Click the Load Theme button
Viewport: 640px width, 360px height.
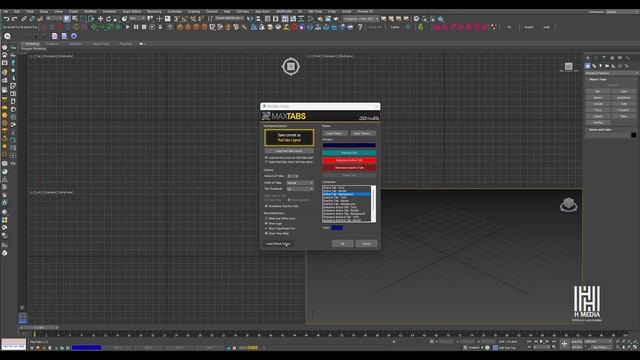click(x=335, y=133)
